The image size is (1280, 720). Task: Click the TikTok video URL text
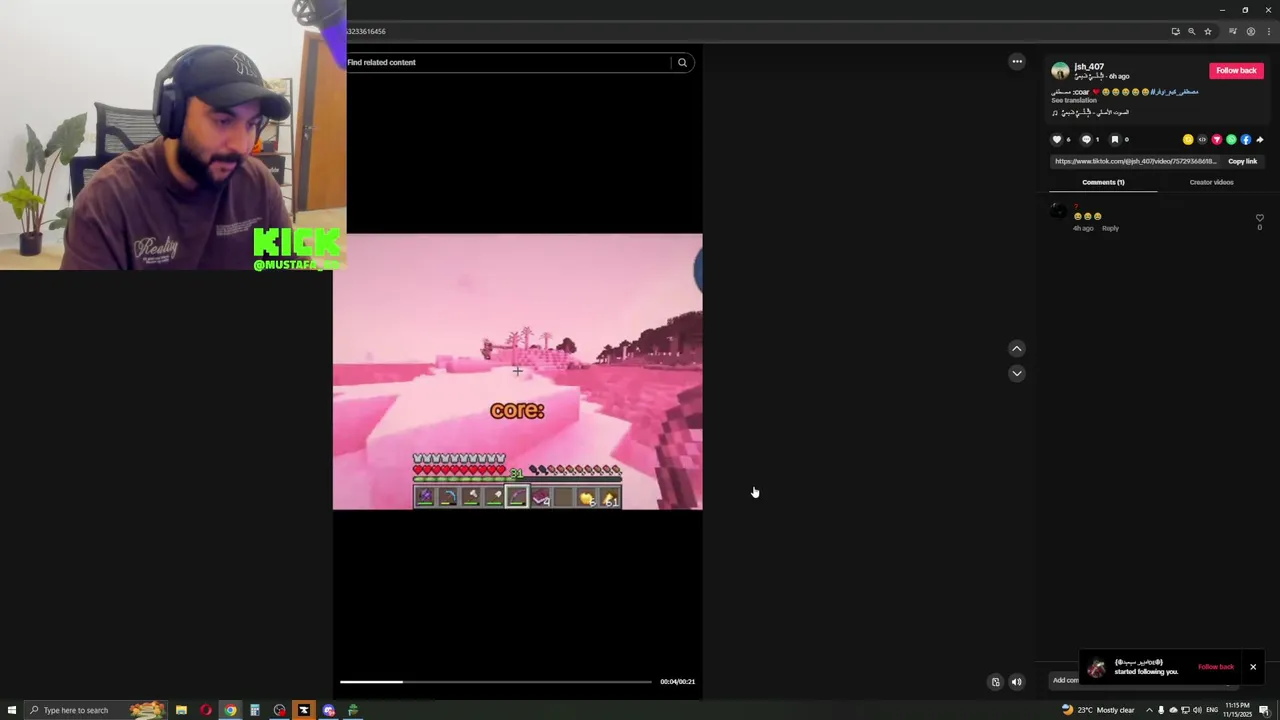(1135, 161)
